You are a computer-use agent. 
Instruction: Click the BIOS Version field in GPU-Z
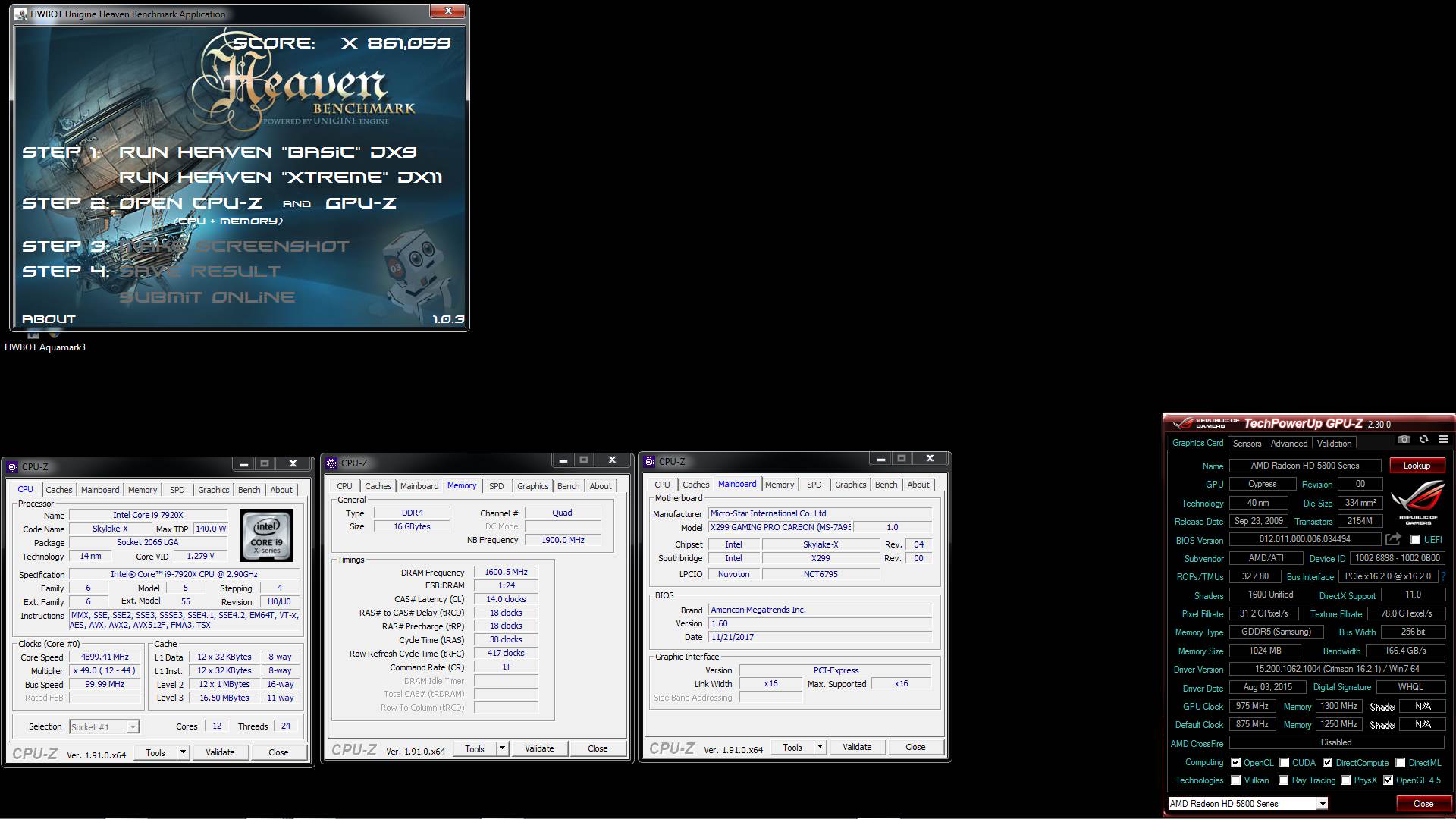(1304, 539)
